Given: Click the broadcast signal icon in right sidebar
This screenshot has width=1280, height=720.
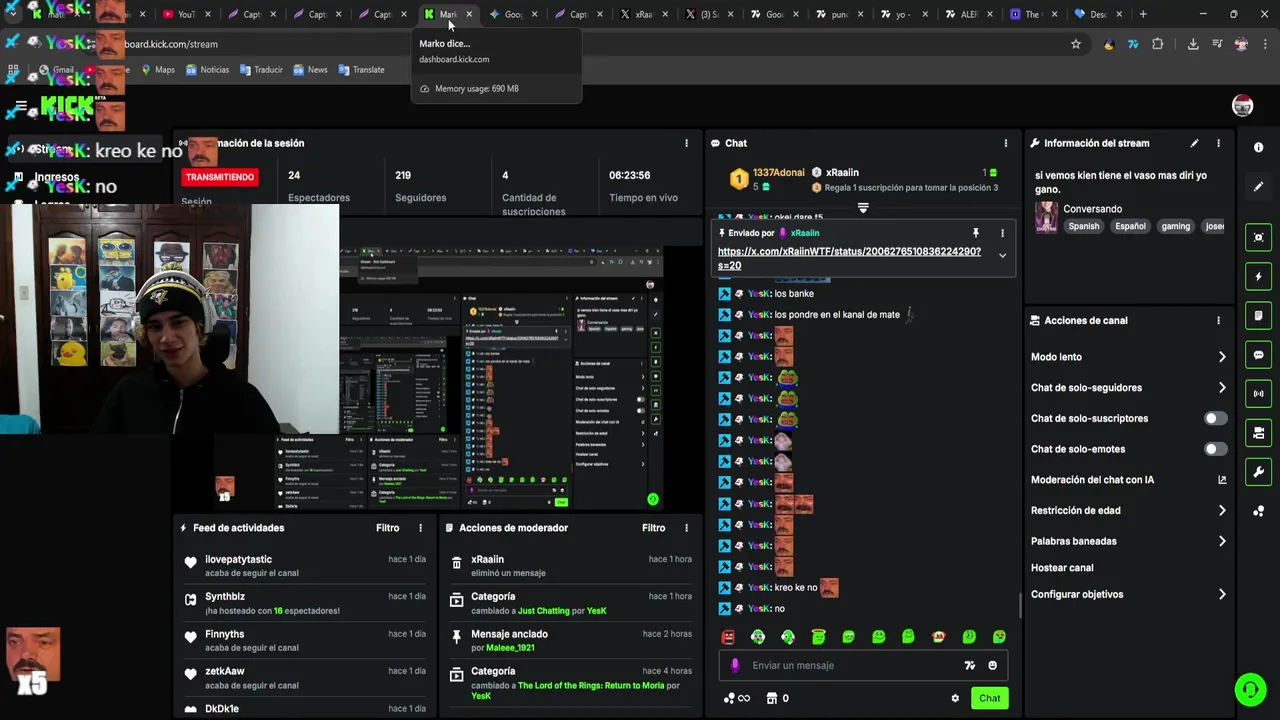Looking at the screenshot, I should 1258,394.
